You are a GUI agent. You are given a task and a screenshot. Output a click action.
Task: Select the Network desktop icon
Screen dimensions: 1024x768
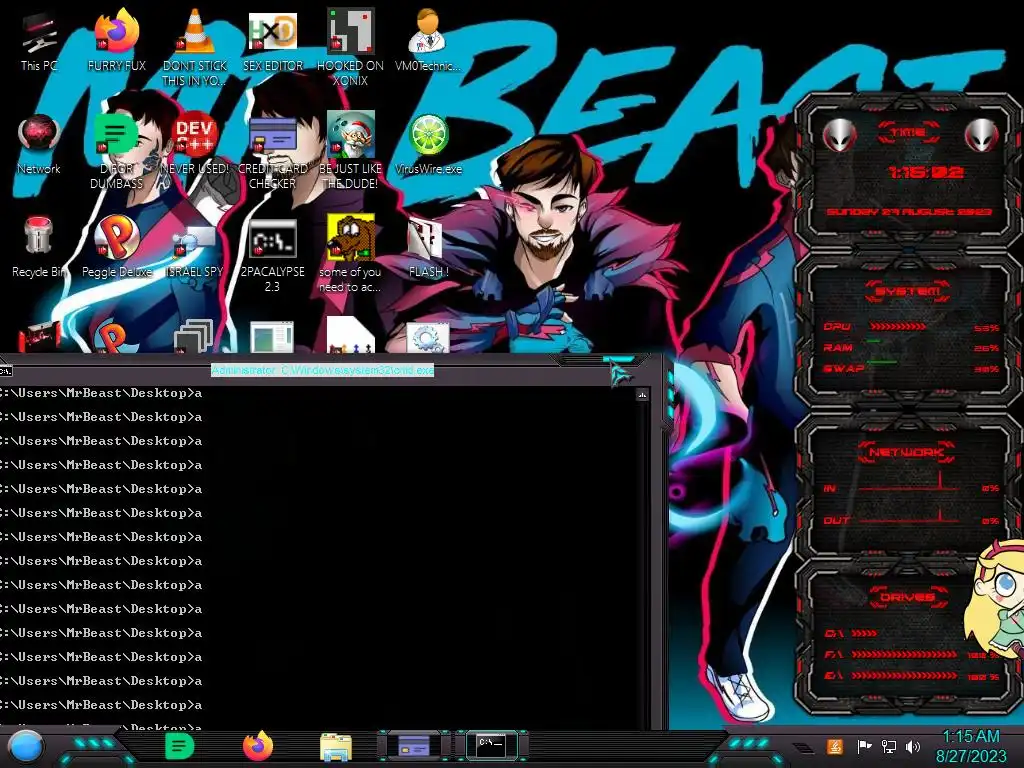click(39, 145)
